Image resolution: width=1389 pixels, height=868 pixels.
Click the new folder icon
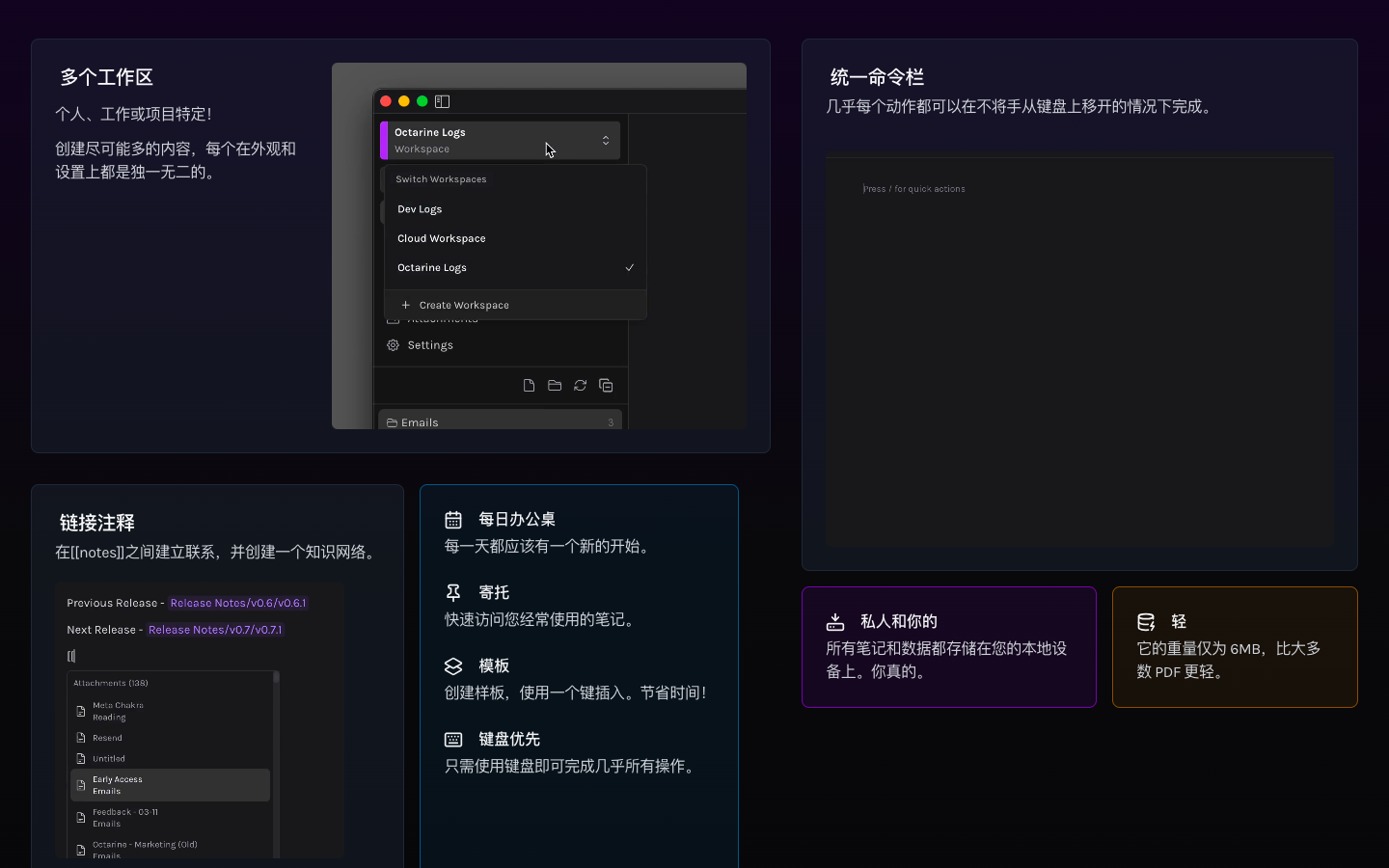(x=555, y=386)
